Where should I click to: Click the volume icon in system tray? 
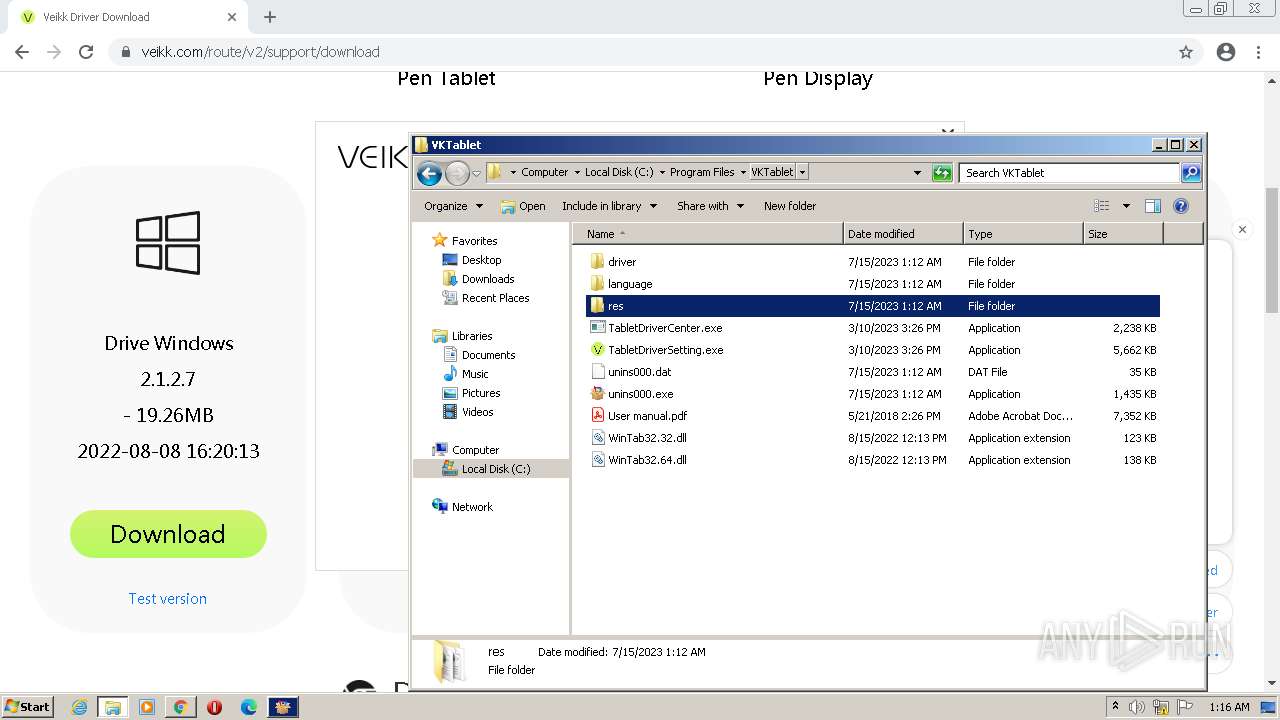coord(1137,707)
